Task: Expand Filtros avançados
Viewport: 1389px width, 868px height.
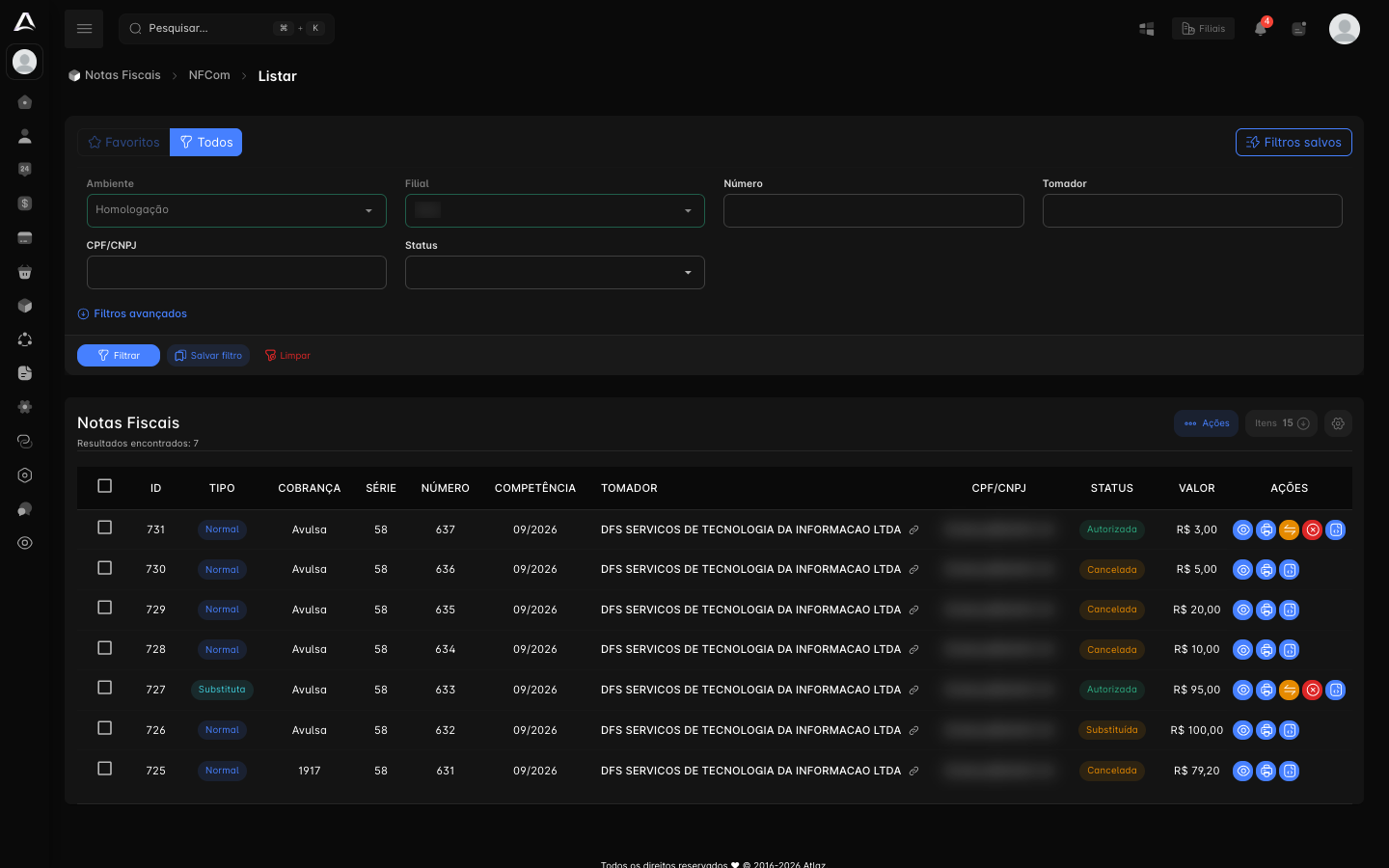Action: pyautogui.click(x=132, y=313)
